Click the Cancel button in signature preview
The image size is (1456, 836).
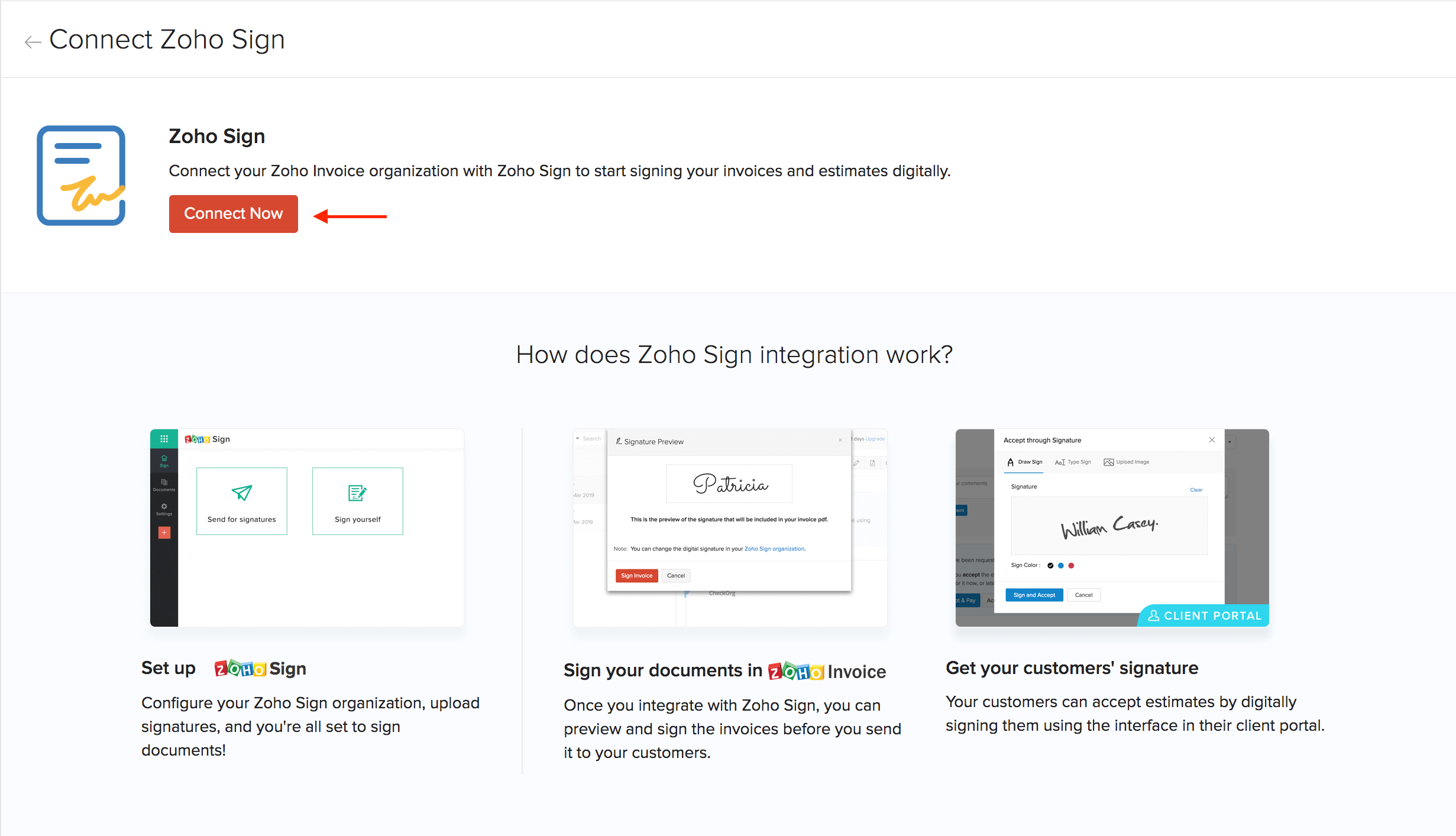pyautogui.click(x=675, y=575)
